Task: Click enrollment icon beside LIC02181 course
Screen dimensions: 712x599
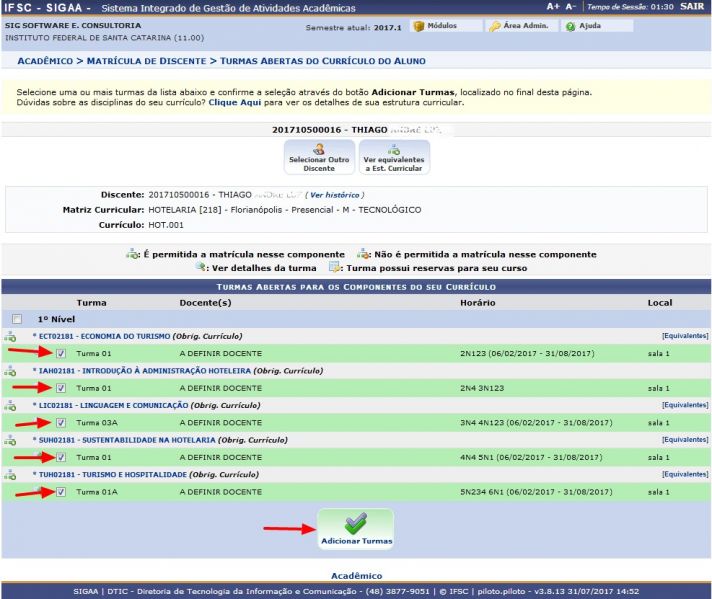Action: [10, 405]
